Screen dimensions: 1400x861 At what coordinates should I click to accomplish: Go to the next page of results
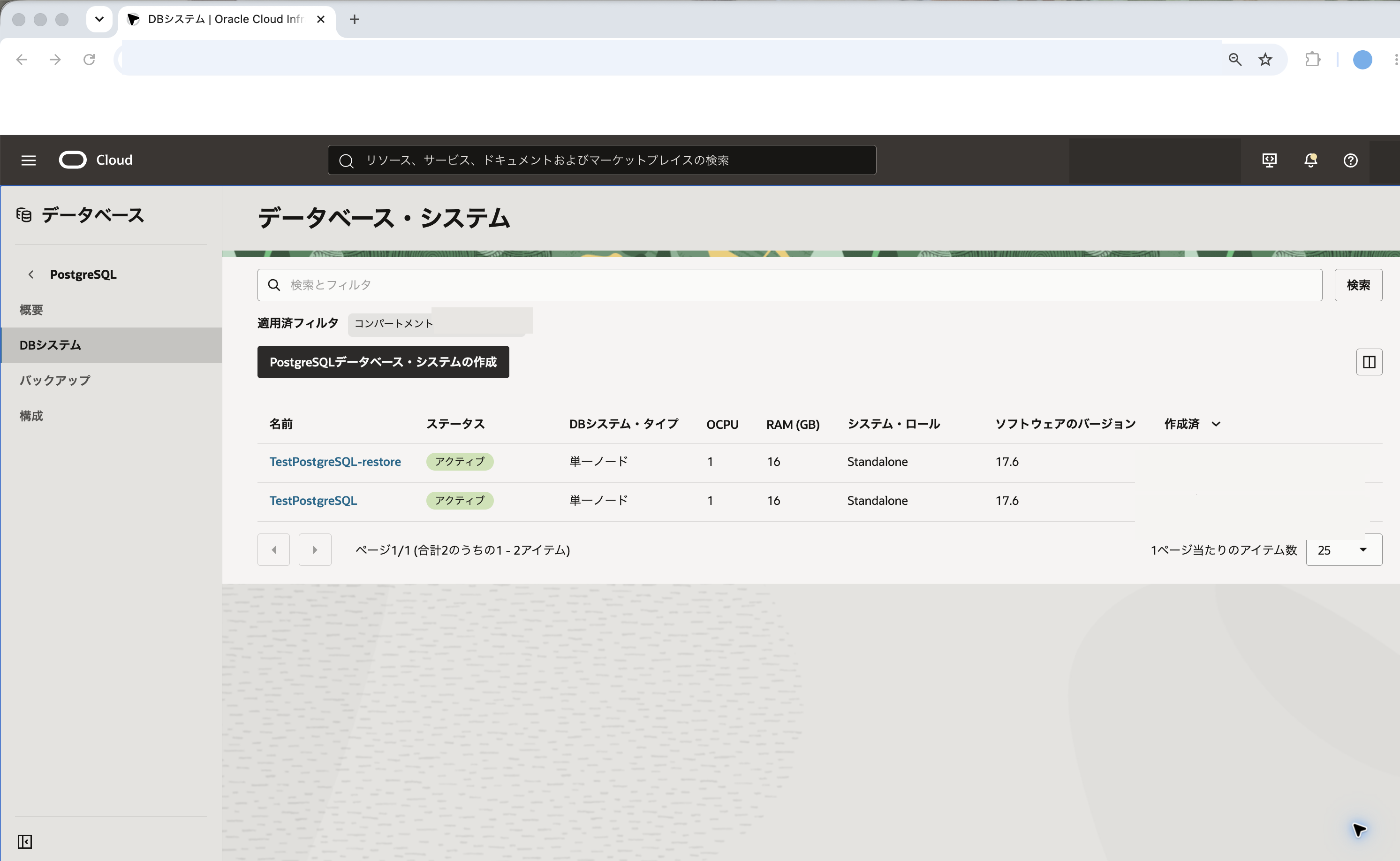point(315,549)
